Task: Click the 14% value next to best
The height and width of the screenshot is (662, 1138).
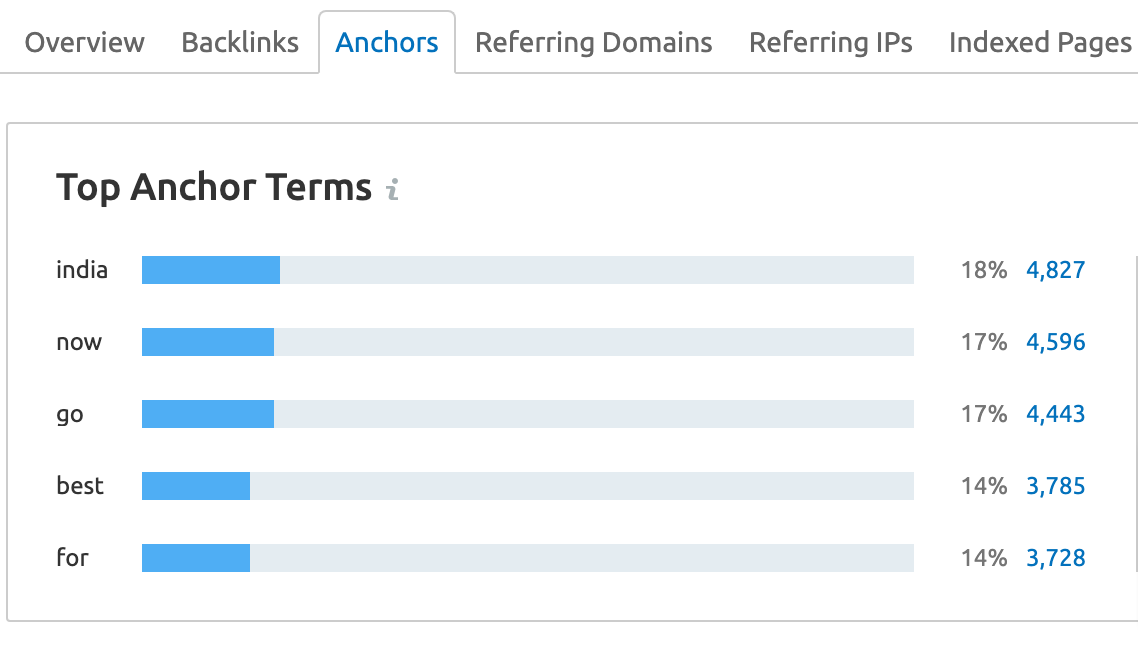Action: [x=984, y=485]
